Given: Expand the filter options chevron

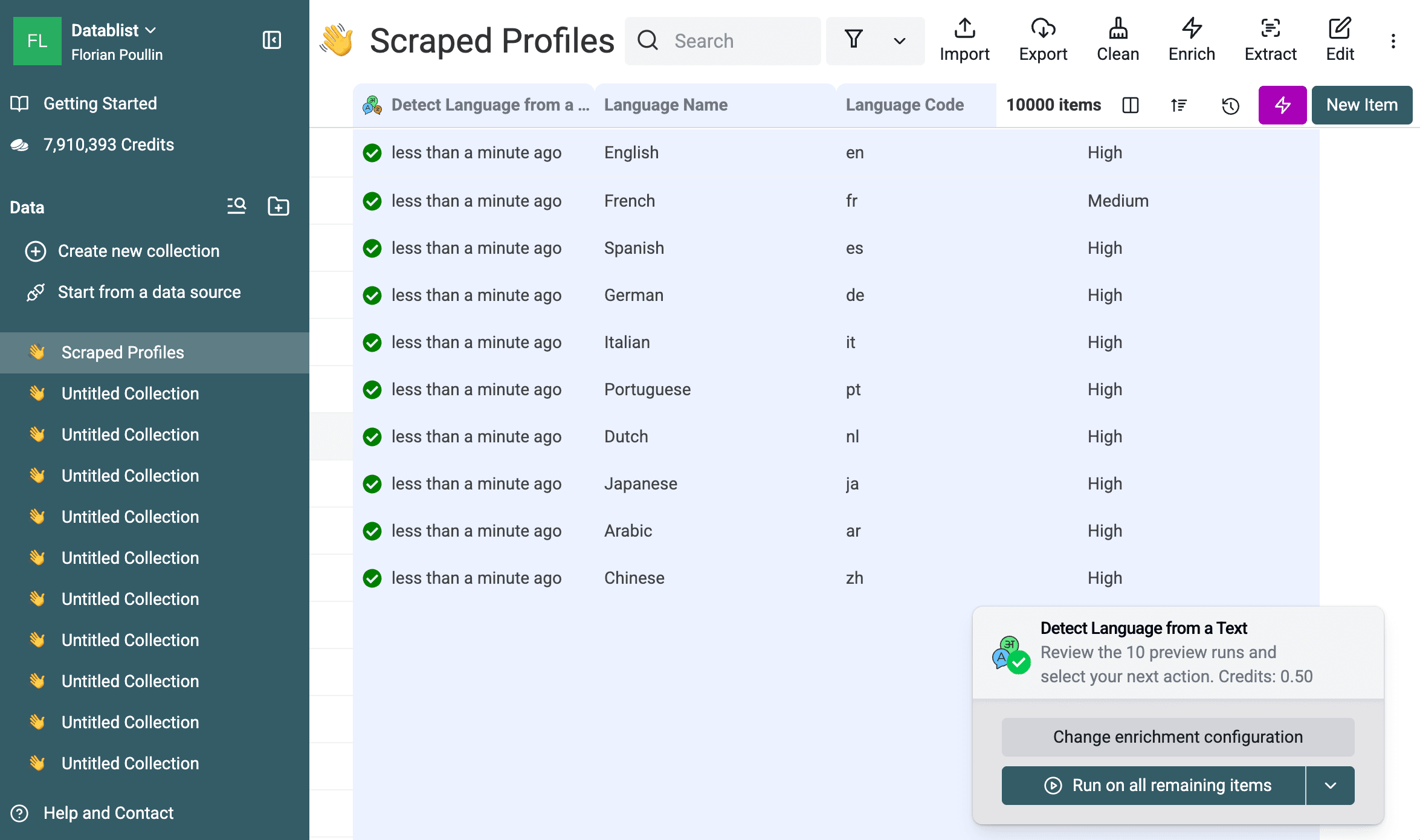Looking at the screenshot, I should tap(900, 41).
